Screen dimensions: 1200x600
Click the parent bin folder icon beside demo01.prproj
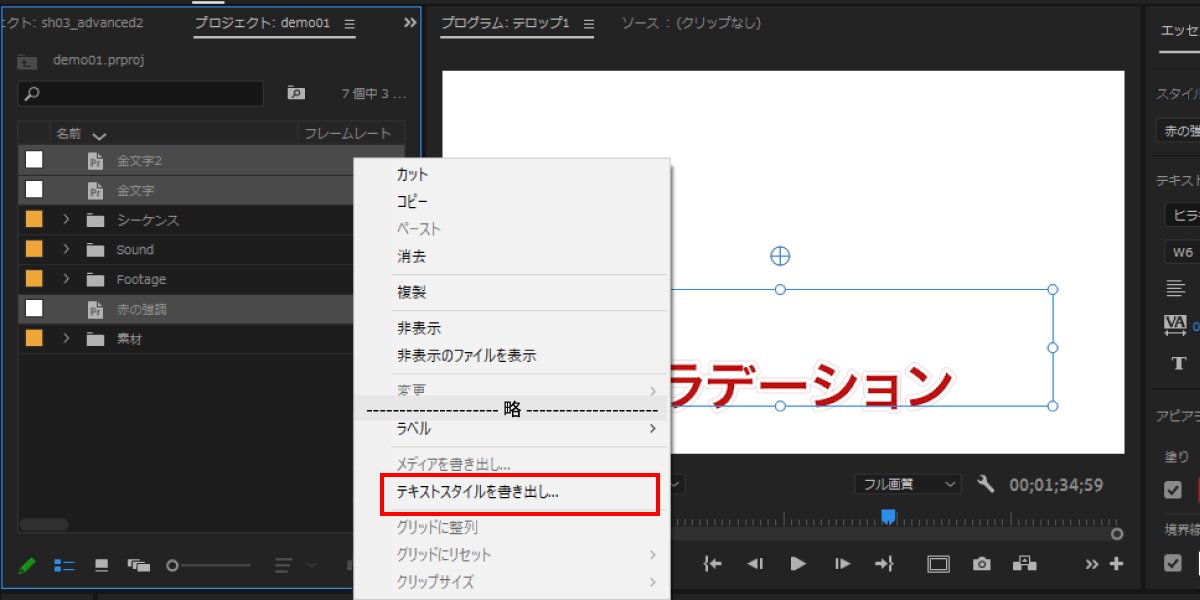tap(28, 61)
